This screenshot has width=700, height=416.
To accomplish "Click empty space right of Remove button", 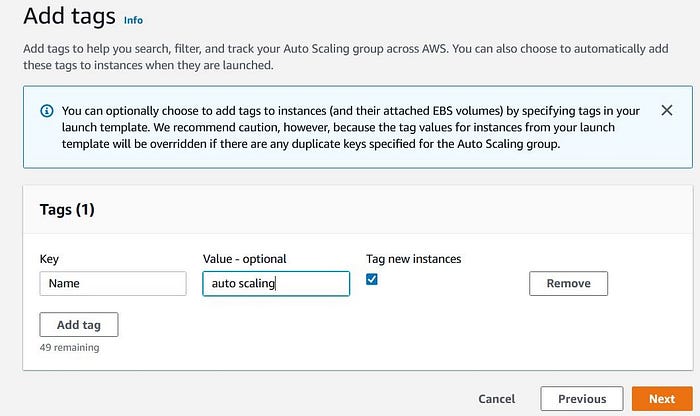I will coord(650,284).
